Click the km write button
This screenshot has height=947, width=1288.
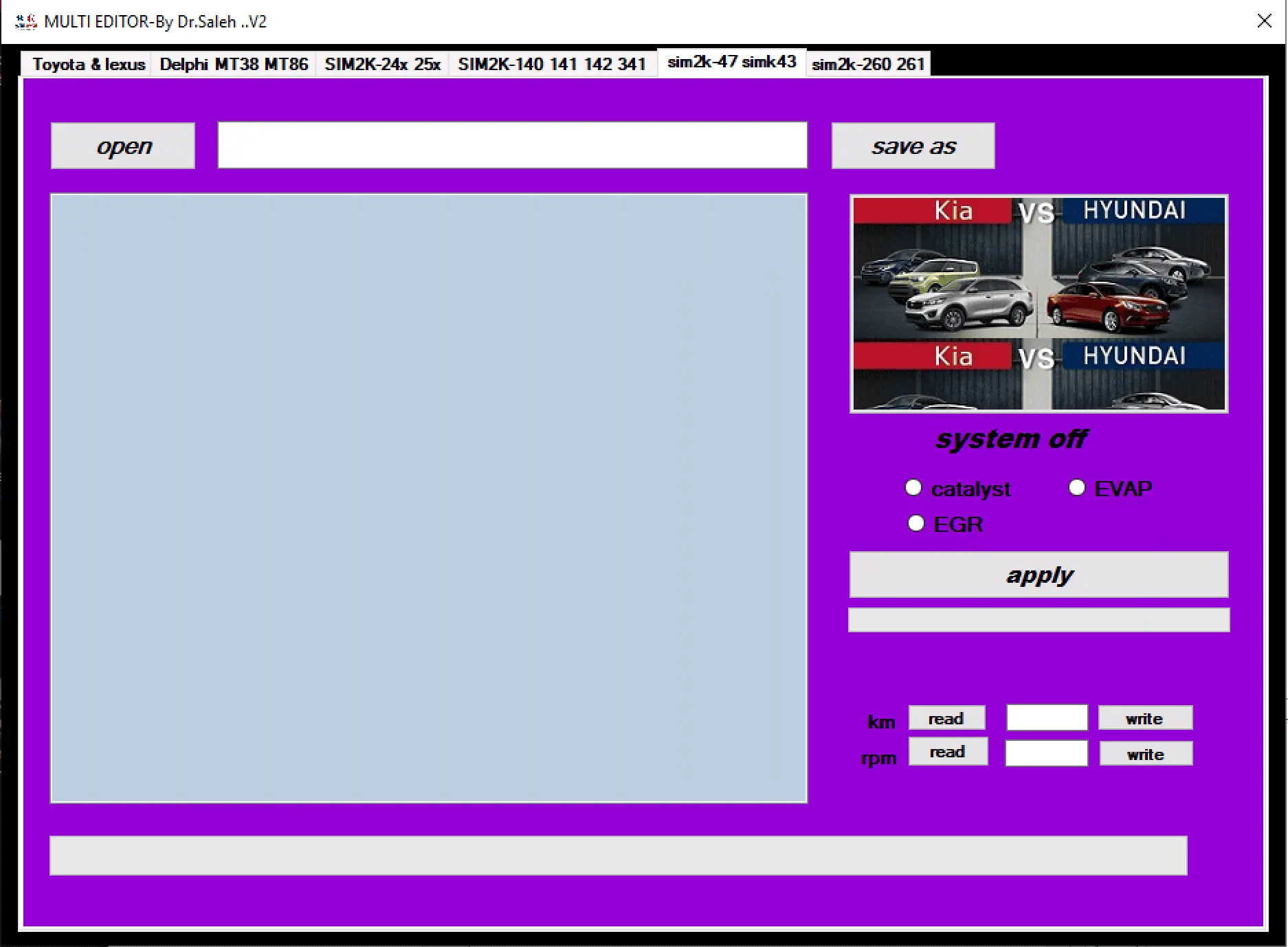click(1145, 718)
